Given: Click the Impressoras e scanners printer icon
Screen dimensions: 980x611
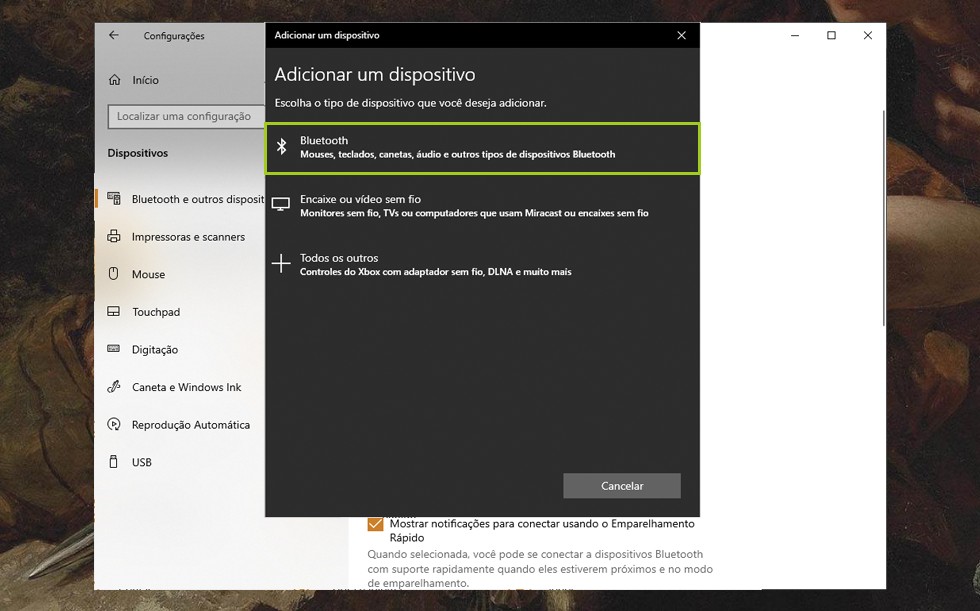Looking at the screenshot, I should coord(114,237).
